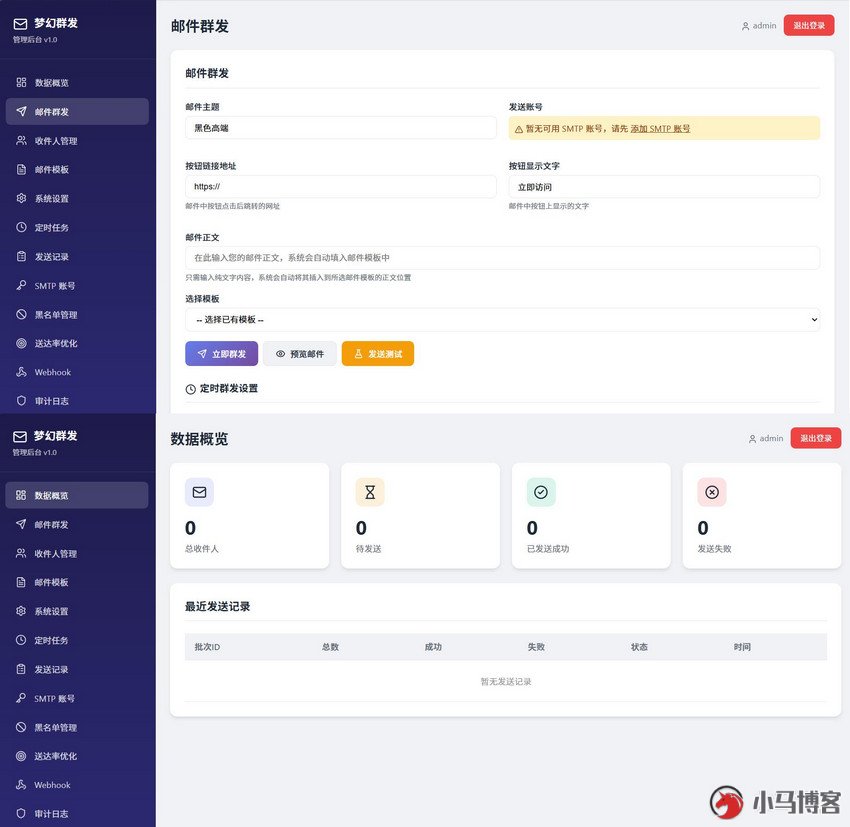The width and height of the screenshot is (850, 827).
Task: Click the 暂无发送记录 empty-state text
Action: click(506, 682)
